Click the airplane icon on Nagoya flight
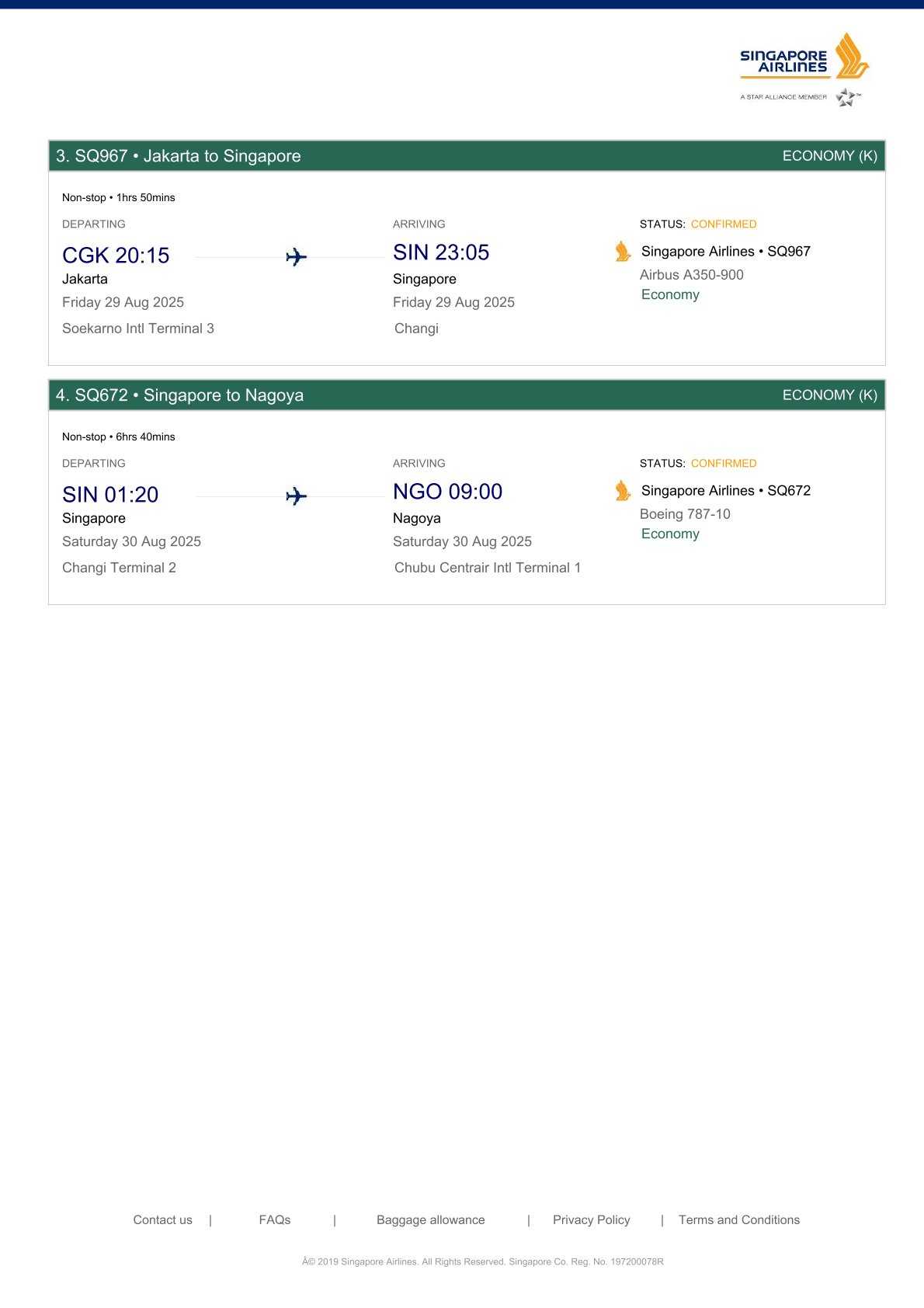The width and height of the screenshot is (924, 1308). click(x=296, y=496)
